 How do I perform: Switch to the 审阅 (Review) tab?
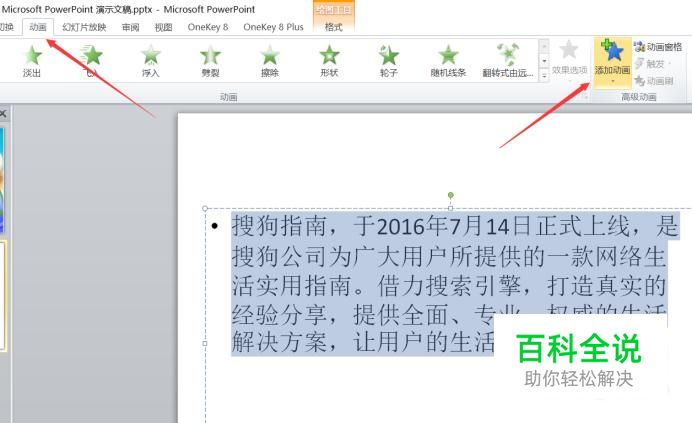tap(131, 27)
